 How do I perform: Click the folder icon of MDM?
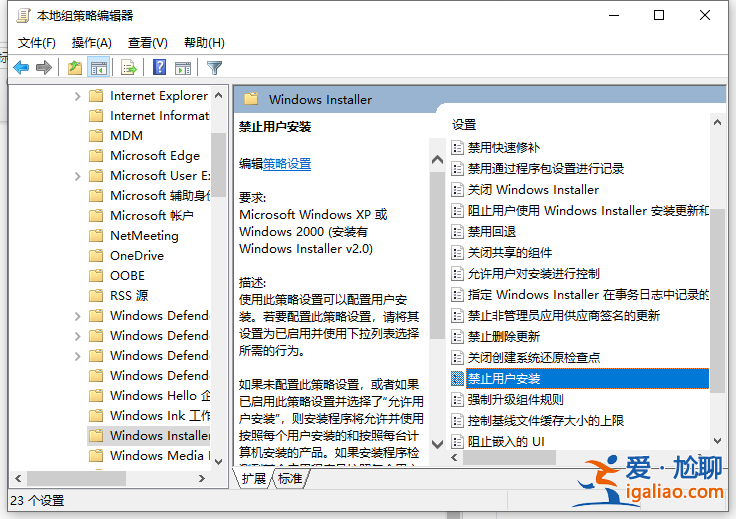point(96,136)
